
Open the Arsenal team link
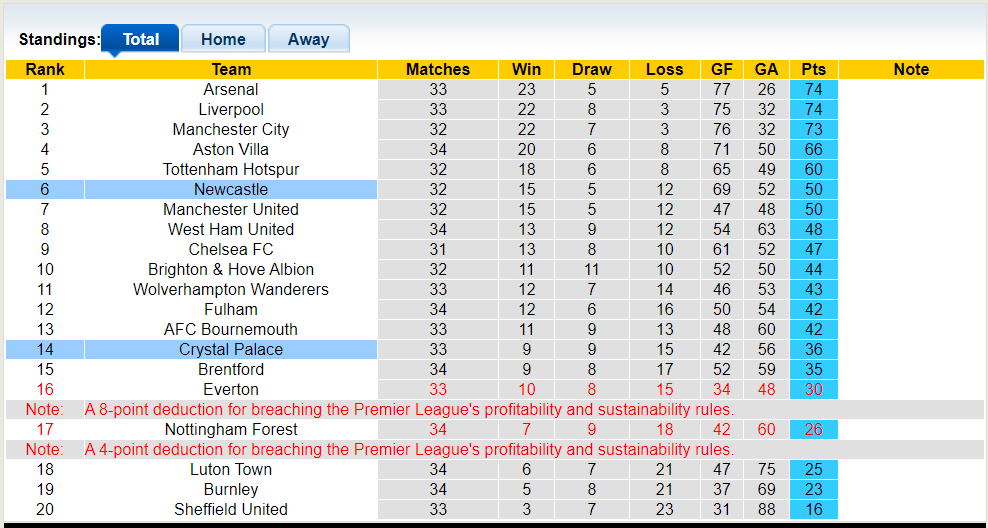pos(231,89)
